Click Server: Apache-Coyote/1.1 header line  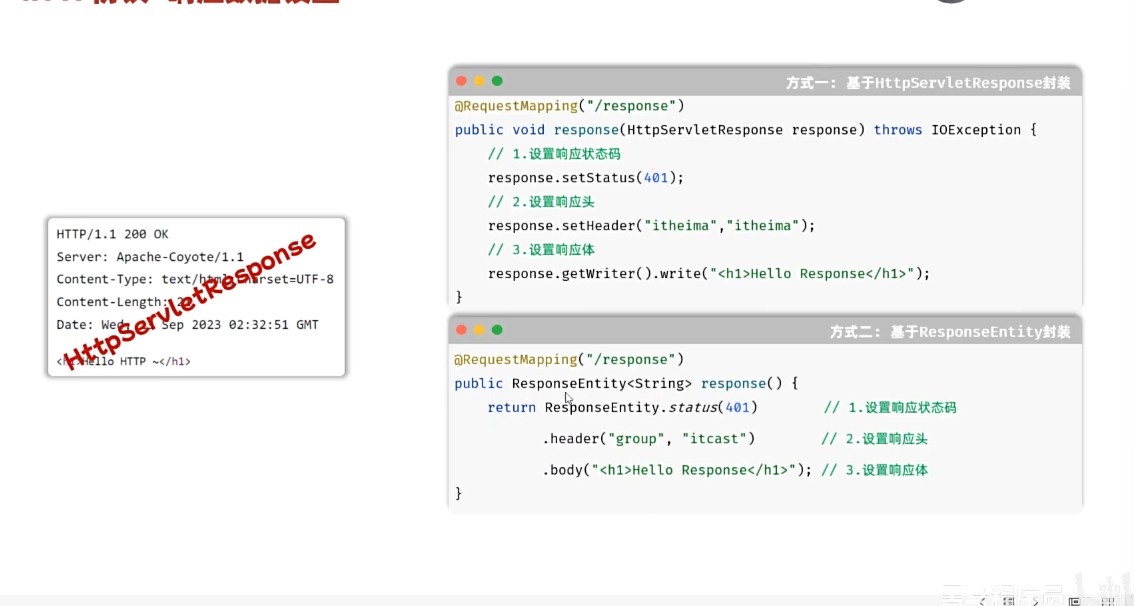(150, 257)
